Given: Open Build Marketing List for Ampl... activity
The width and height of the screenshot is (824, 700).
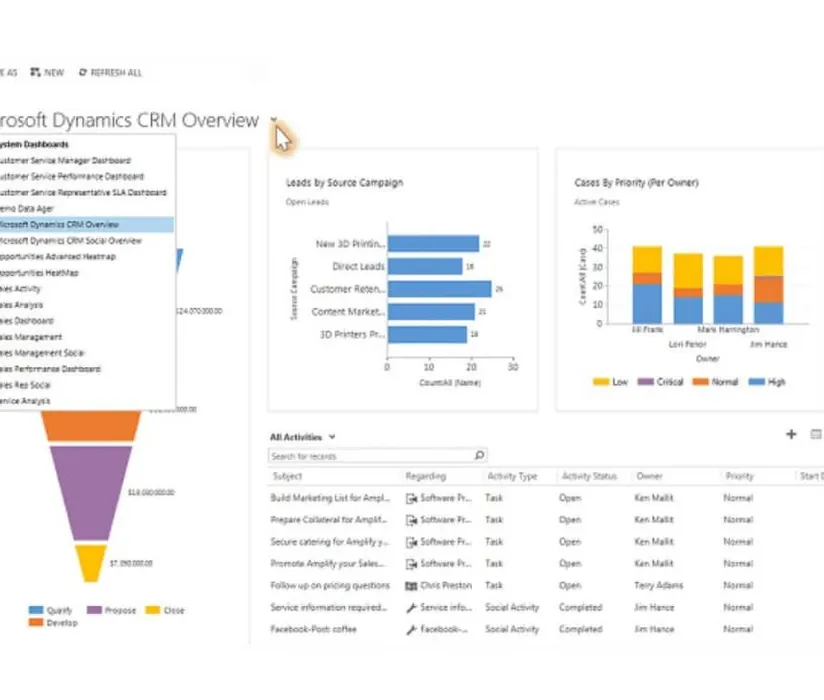Looking at the screenshot, I should 330,498.
